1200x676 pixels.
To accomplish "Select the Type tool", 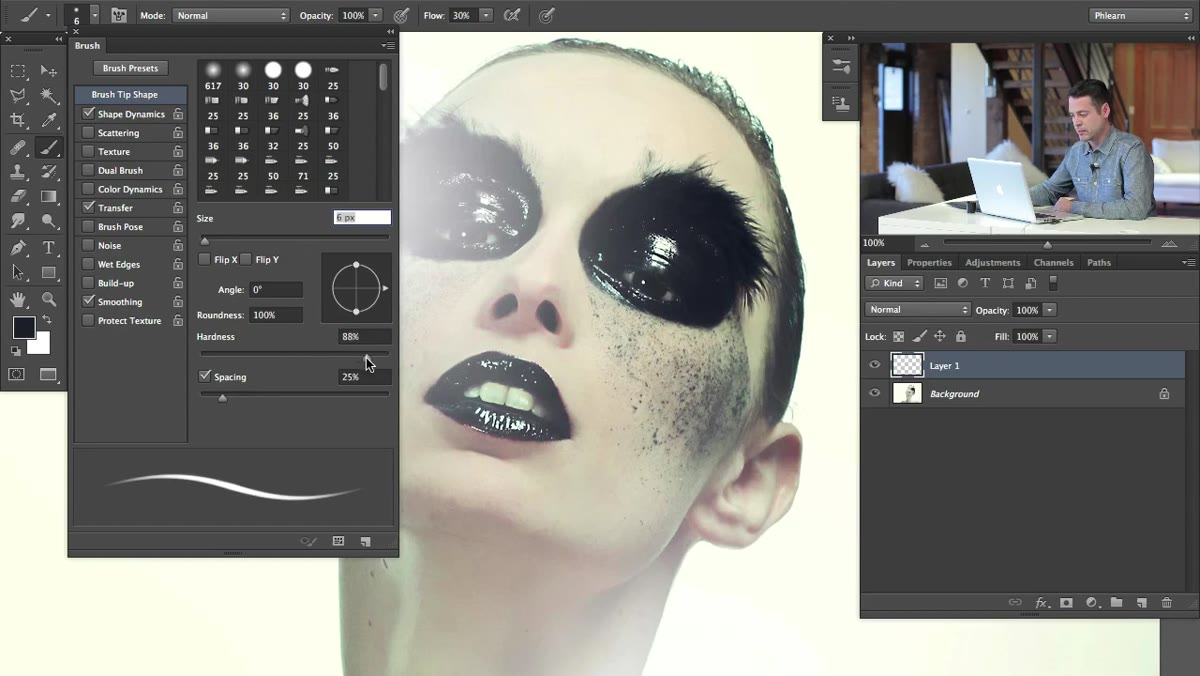I will click(48, 248).
